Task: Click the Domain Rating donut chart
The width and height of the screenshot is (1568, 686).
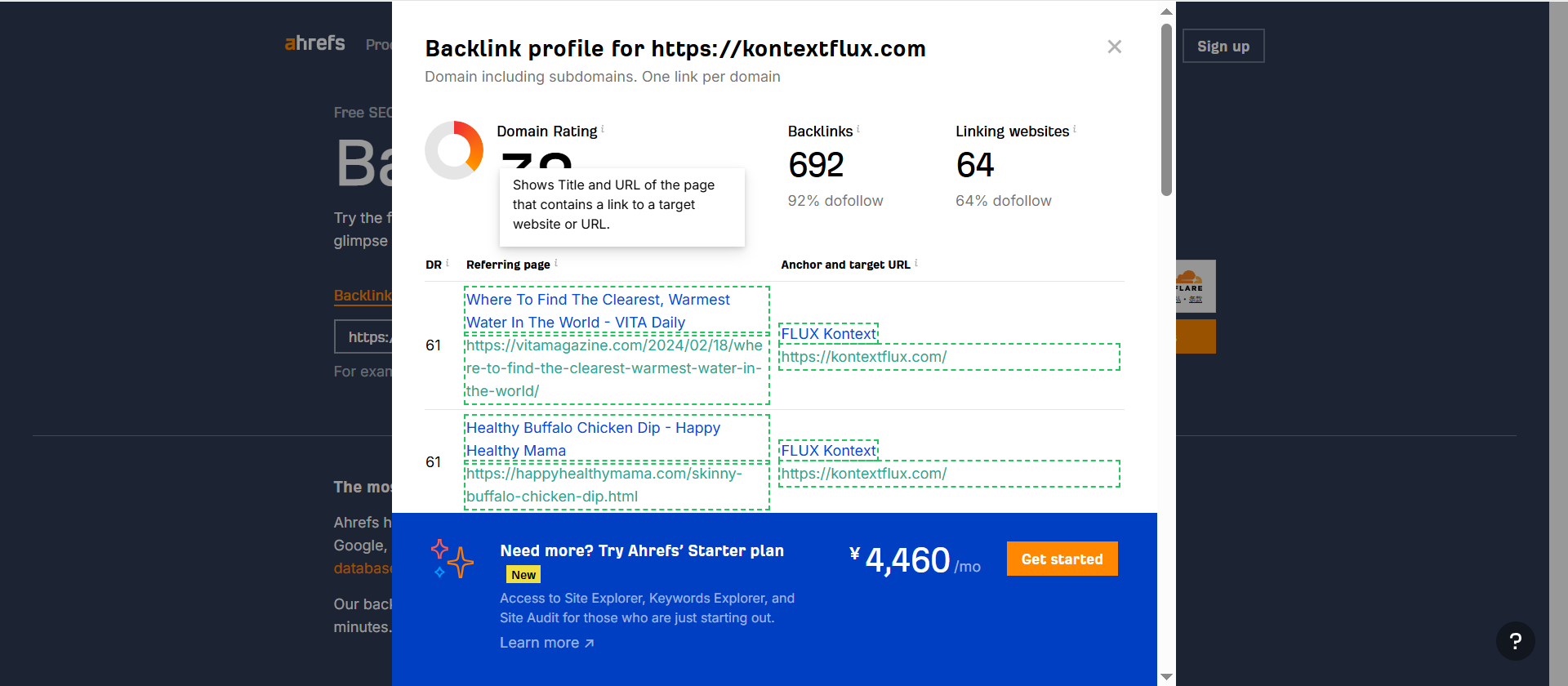Action: [454, 150]
